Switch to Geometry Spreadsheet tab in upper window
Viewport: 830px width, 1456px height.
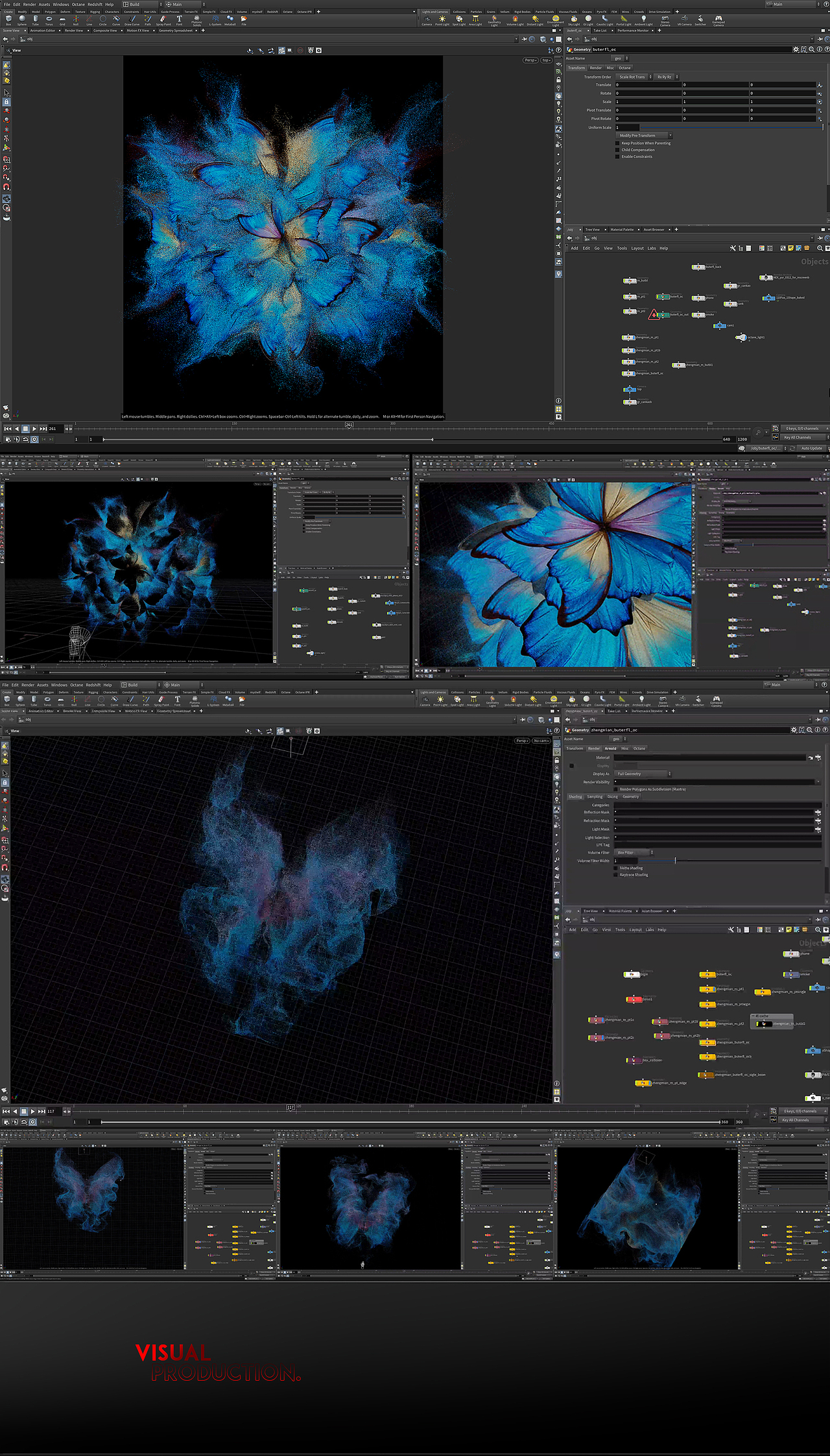(176, 30)
